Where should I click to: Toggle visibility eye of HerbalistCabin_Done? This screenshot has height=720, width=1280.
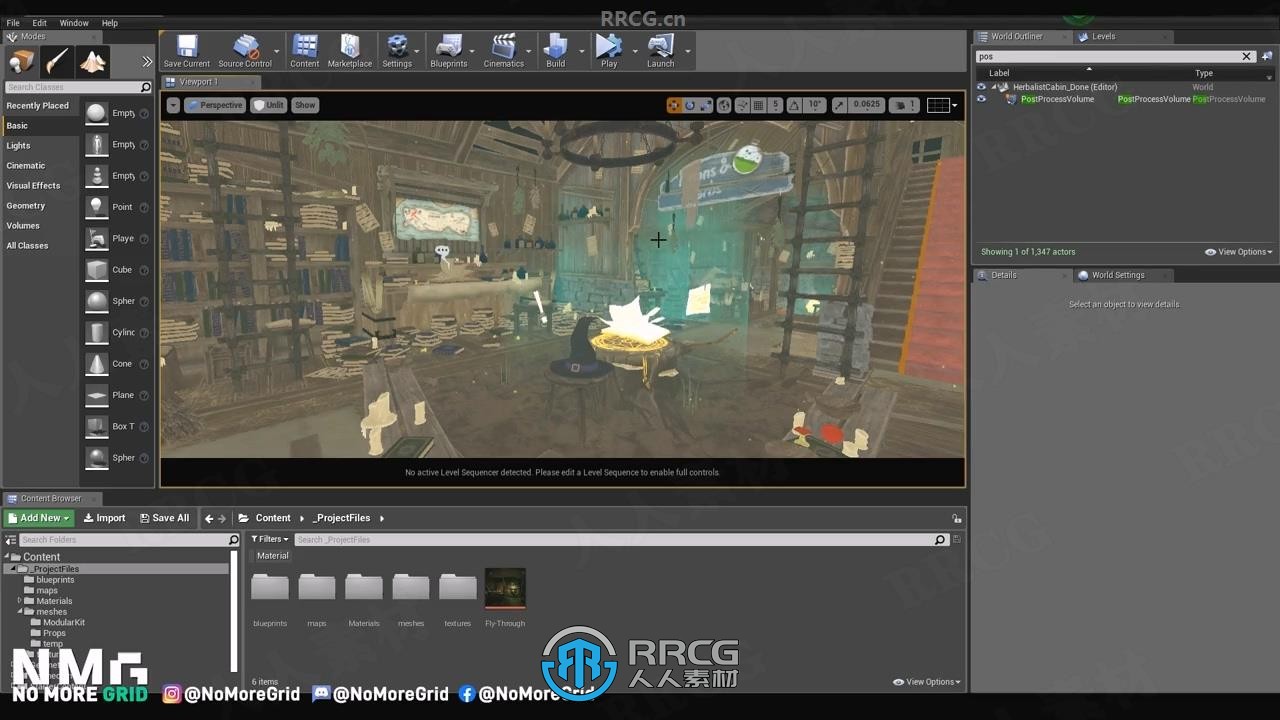pos(981,87)
